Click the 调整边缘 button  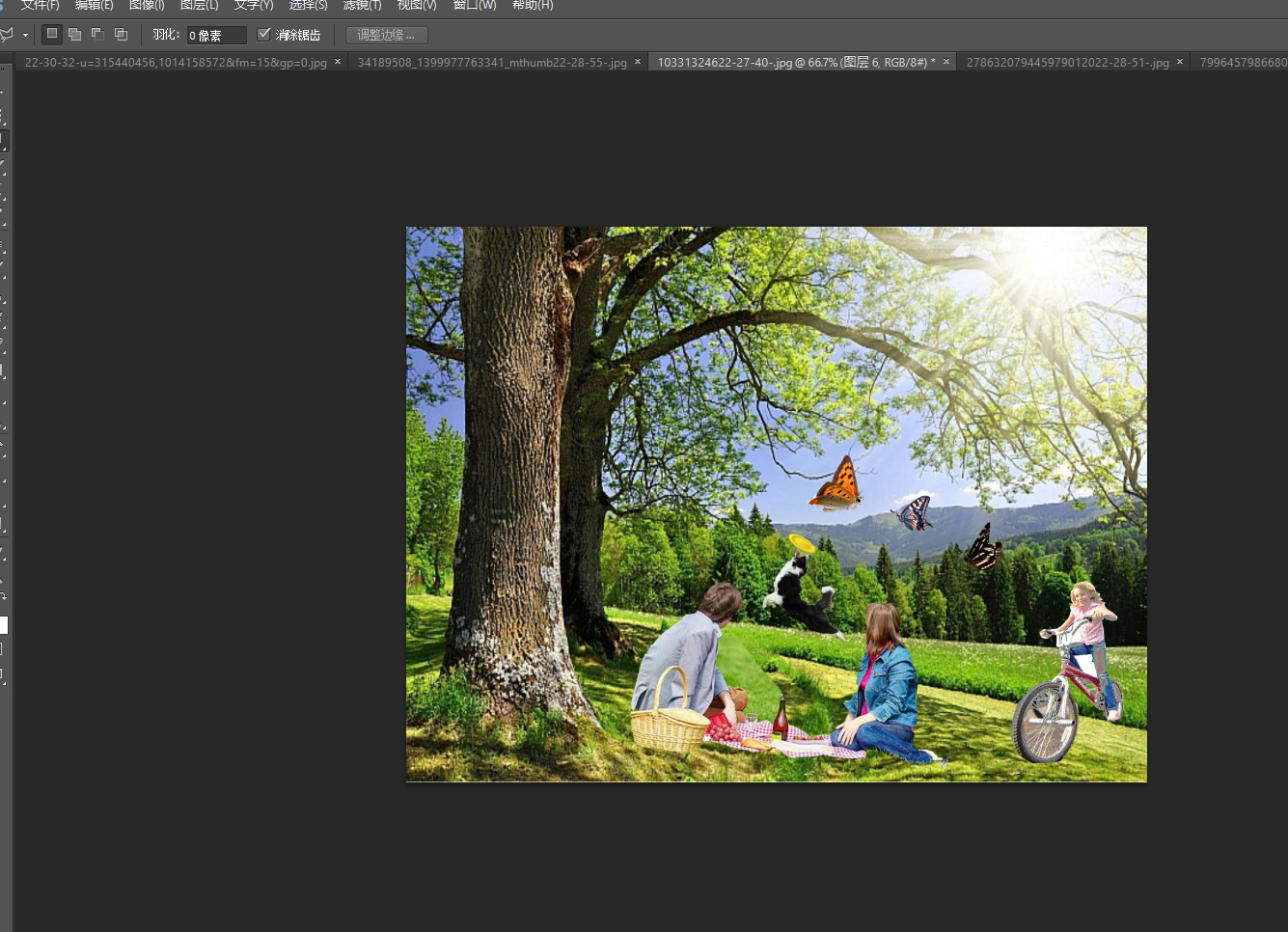(x=386, y=35)
